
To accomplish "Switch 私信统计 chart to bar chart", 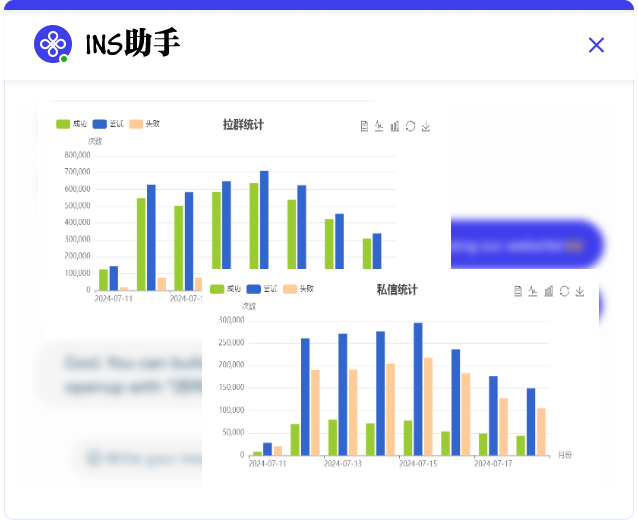I will pos(549,291).
